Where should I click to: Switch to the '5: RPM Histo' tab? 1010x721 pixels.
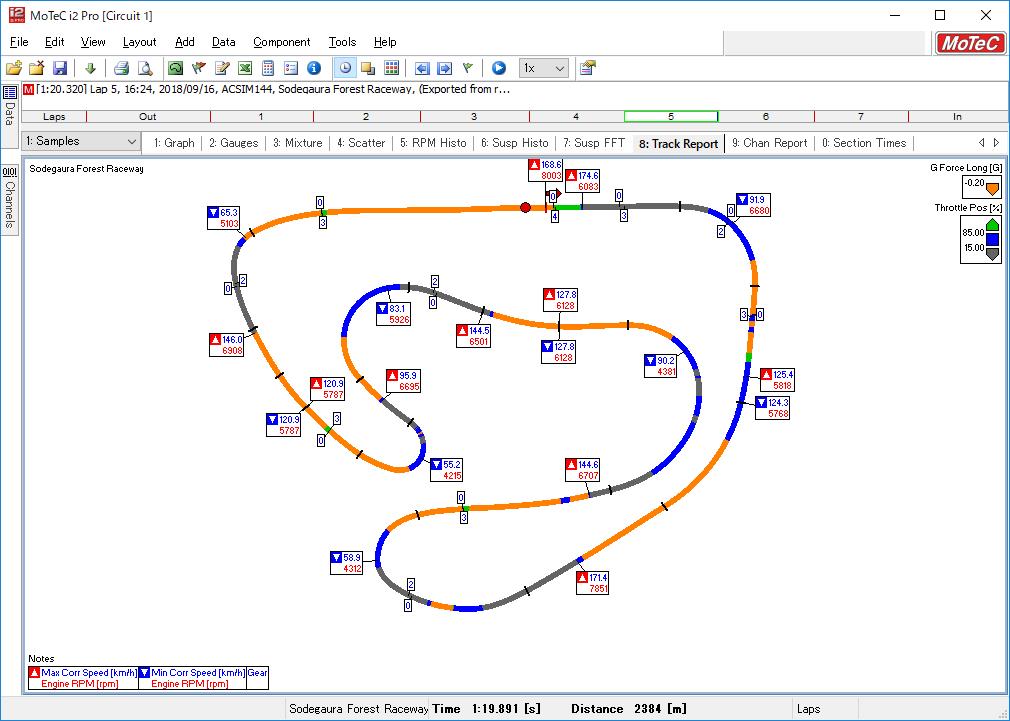coord(433,143)
